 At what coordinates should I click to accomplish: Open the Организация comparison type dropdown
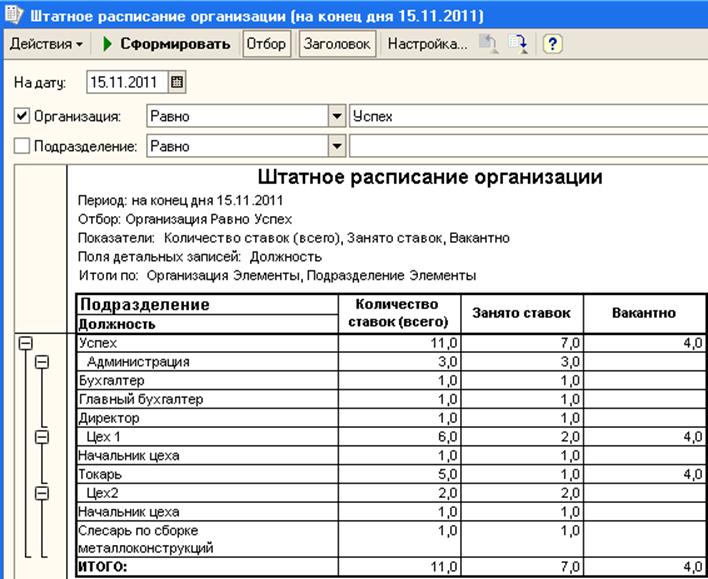click(337, 116)
